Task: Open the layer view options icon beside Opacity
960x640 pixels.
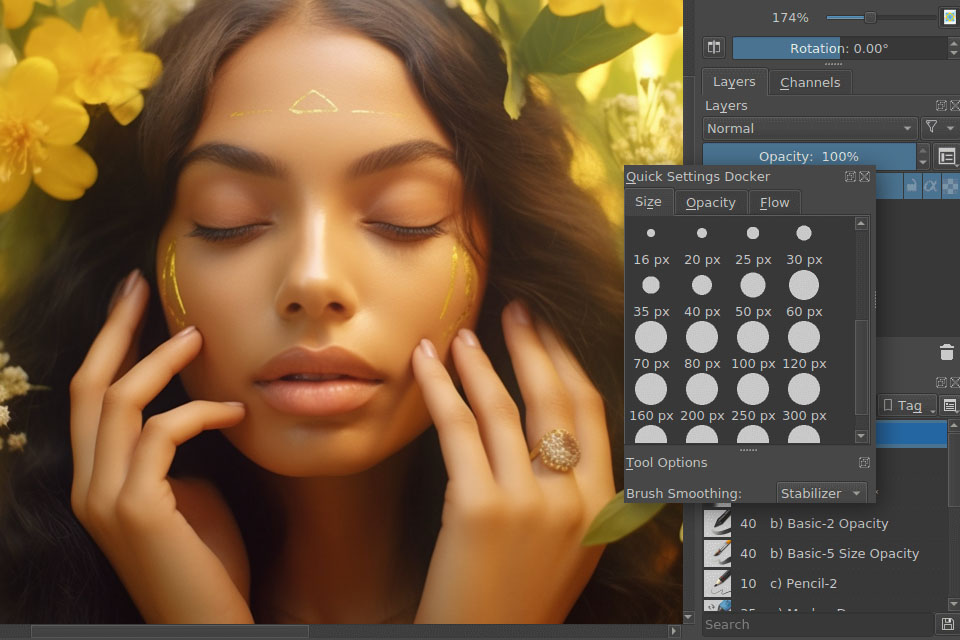Action: coord(947,157)
